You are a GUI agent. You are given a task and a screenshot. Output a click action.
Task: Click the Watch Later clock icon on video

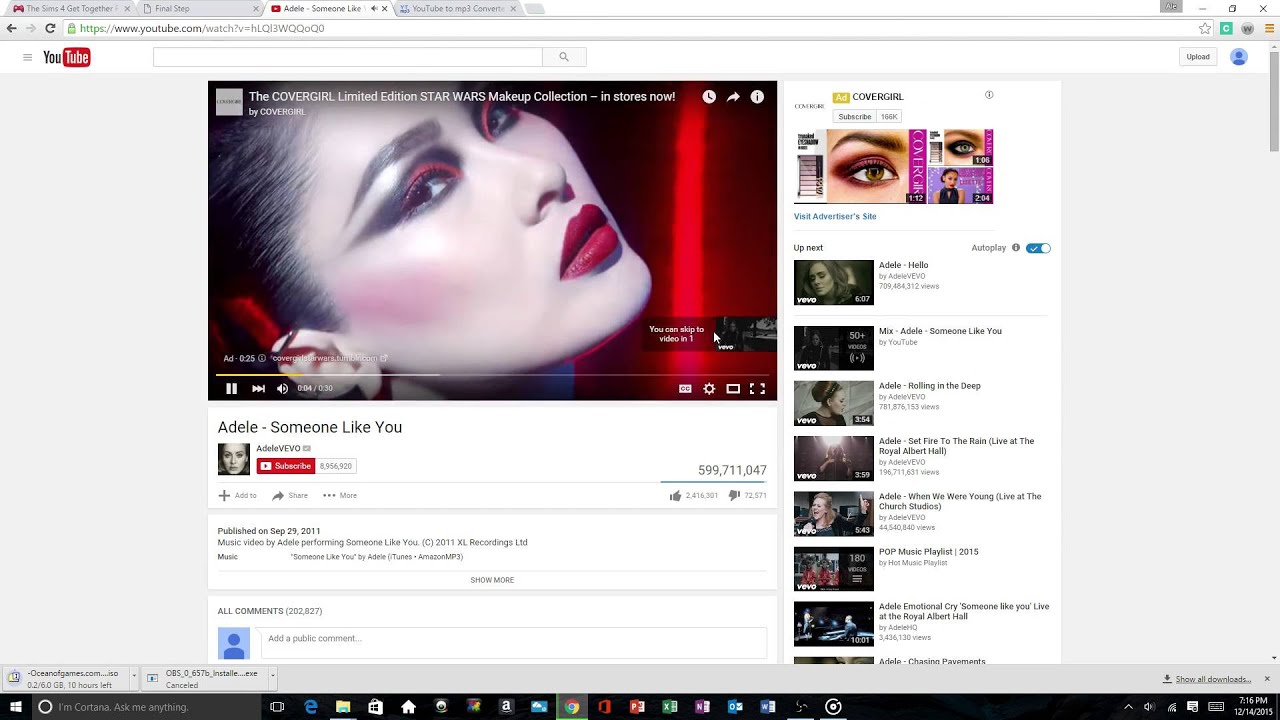pos(709,97)
